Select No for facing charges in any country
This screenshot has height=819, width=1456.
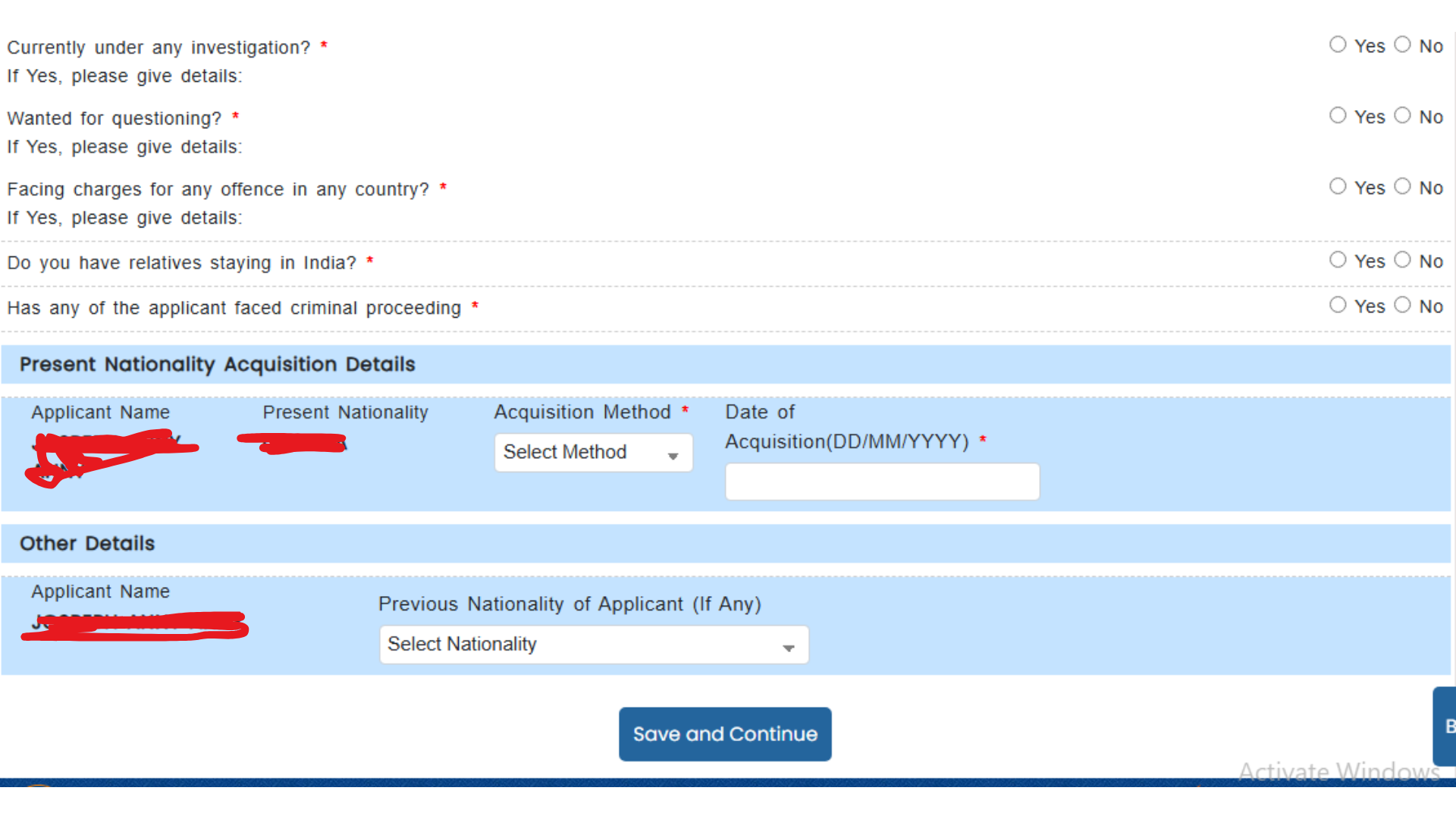point(1402,187)
